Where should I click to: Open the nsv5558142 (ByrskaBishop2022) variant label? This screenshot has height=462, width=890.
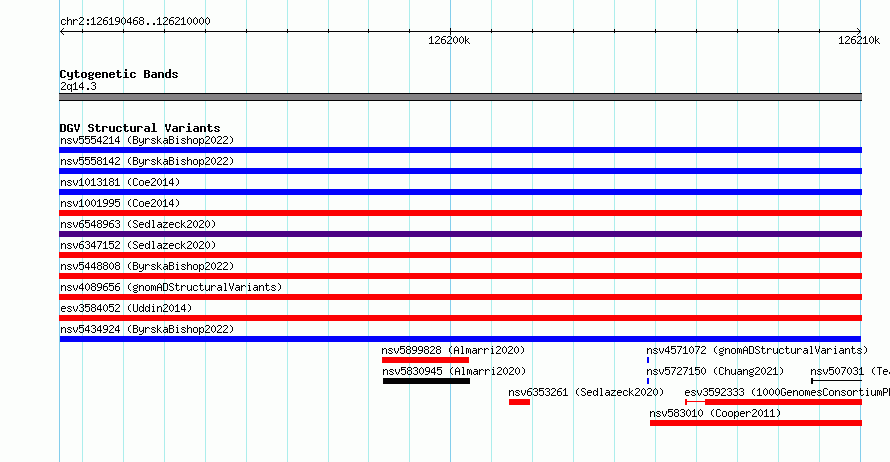147,161
